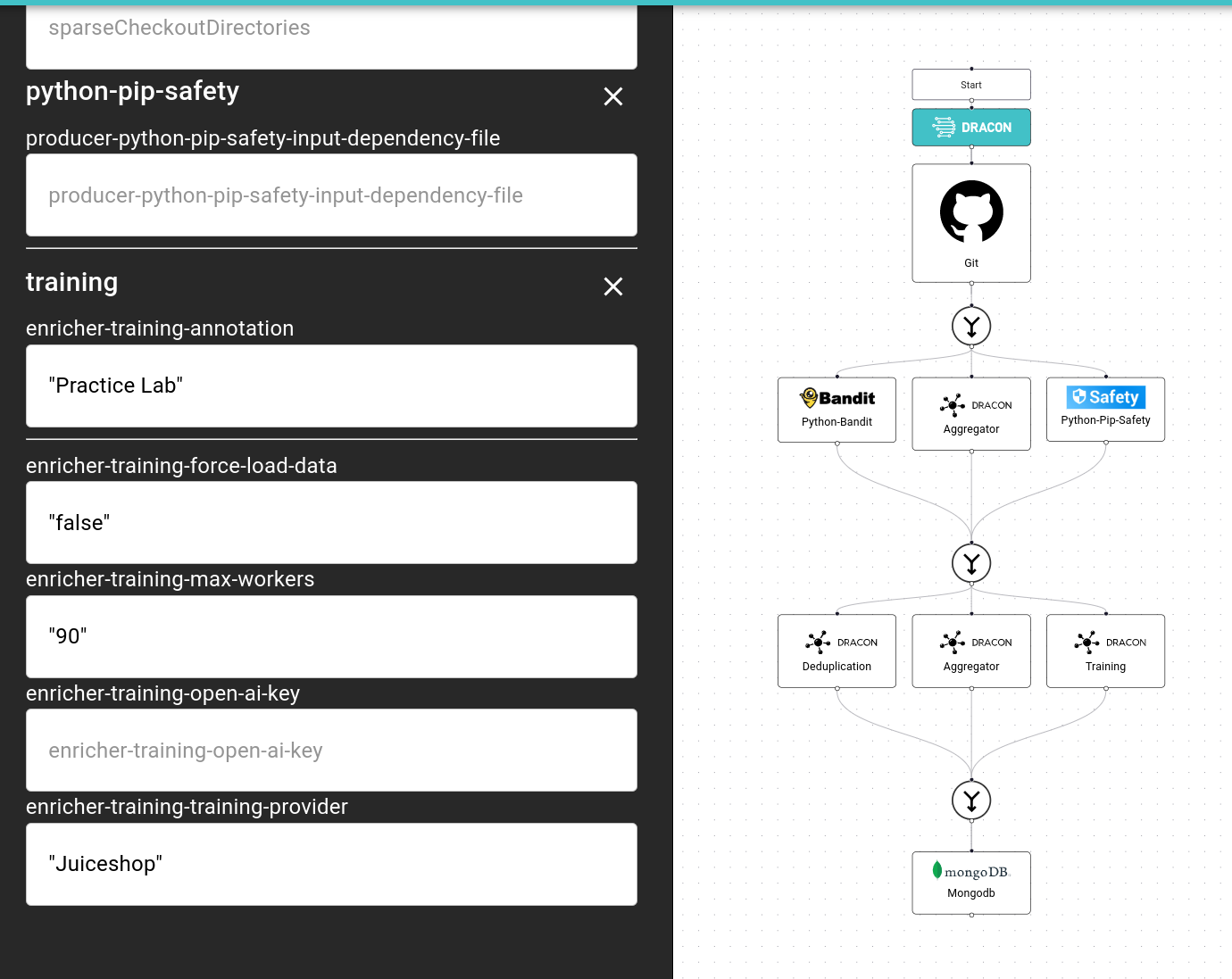
Task: Click the enricher-training-open-ai-key field
Action: tap(331, 751)
